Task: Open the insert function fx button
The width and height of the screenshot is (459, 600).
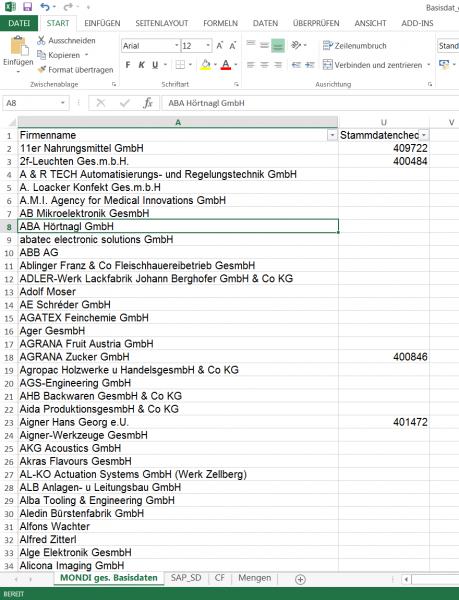Action: click(x=148, y=103)
